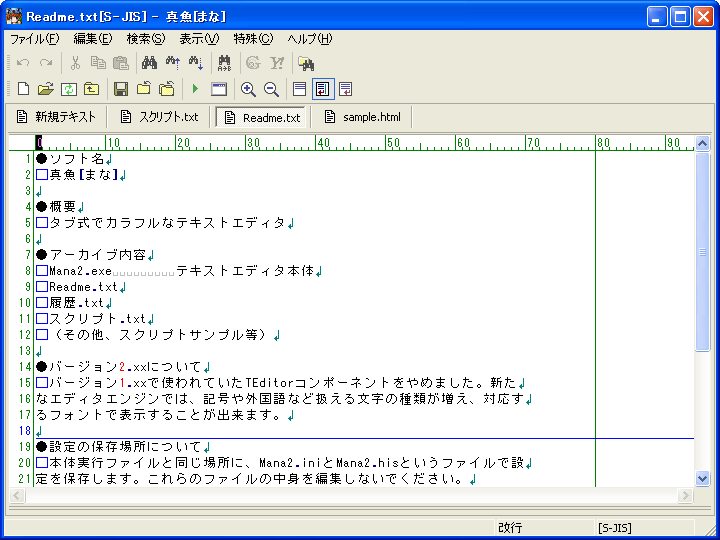Zoom in with the plus magnifier icon
720x540 pixels.
click(248, 90)
